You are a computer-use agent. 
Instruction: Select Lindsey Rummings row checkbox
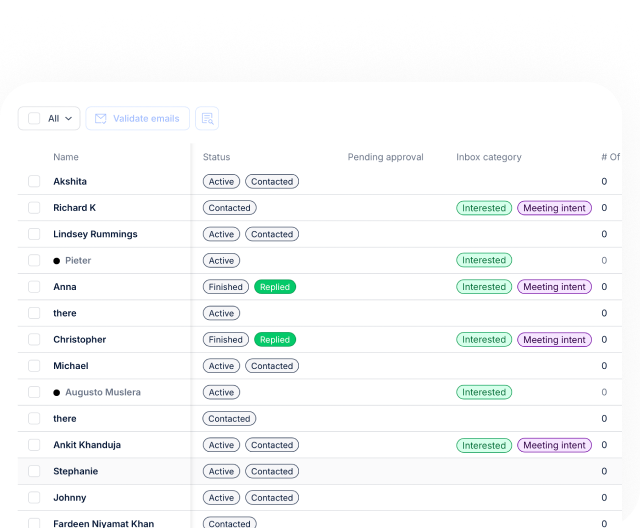(34, 234)
